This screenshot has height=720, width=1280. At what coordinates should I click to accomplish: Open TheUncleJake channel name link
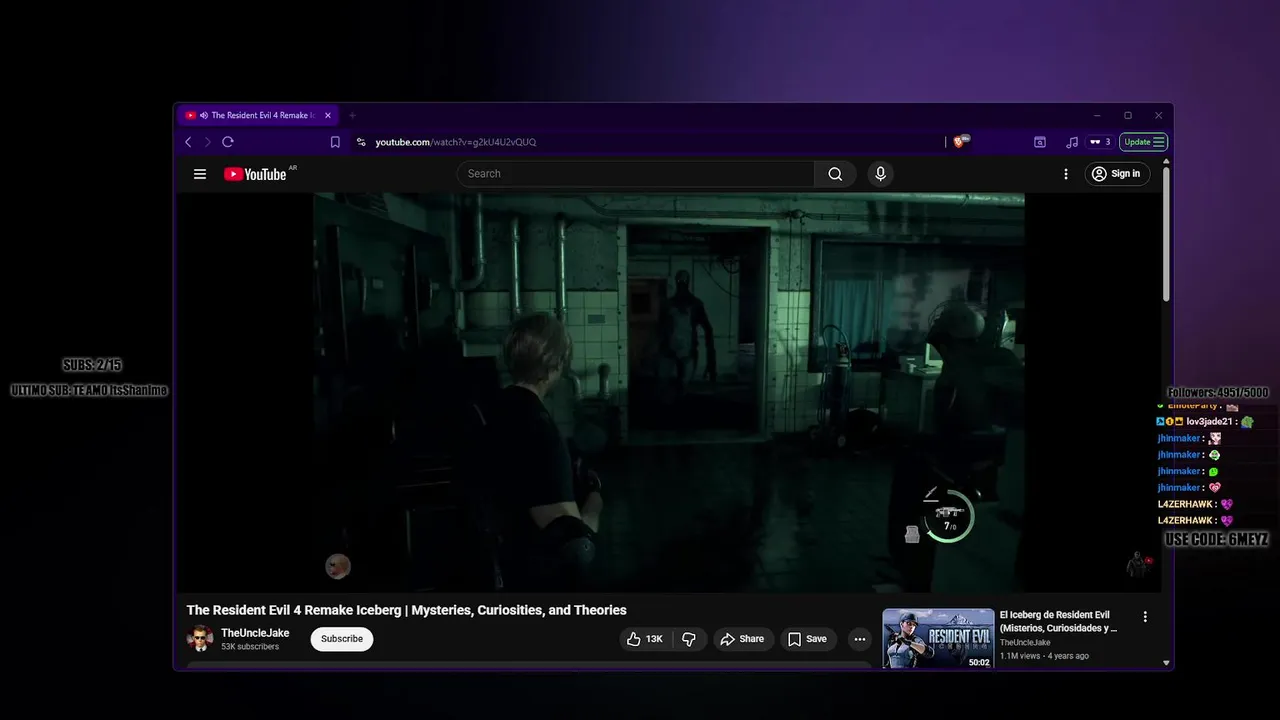pyautogui.click(x=255, y=633)
